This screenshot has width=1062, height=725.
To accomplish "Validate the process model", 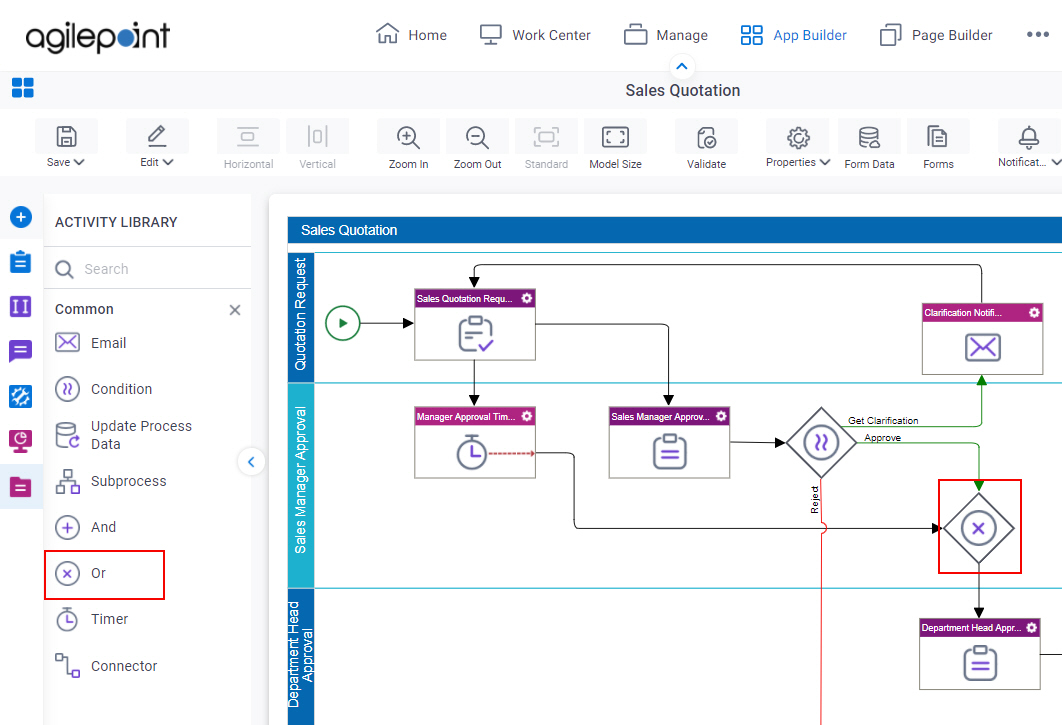I will coord(706,144).
